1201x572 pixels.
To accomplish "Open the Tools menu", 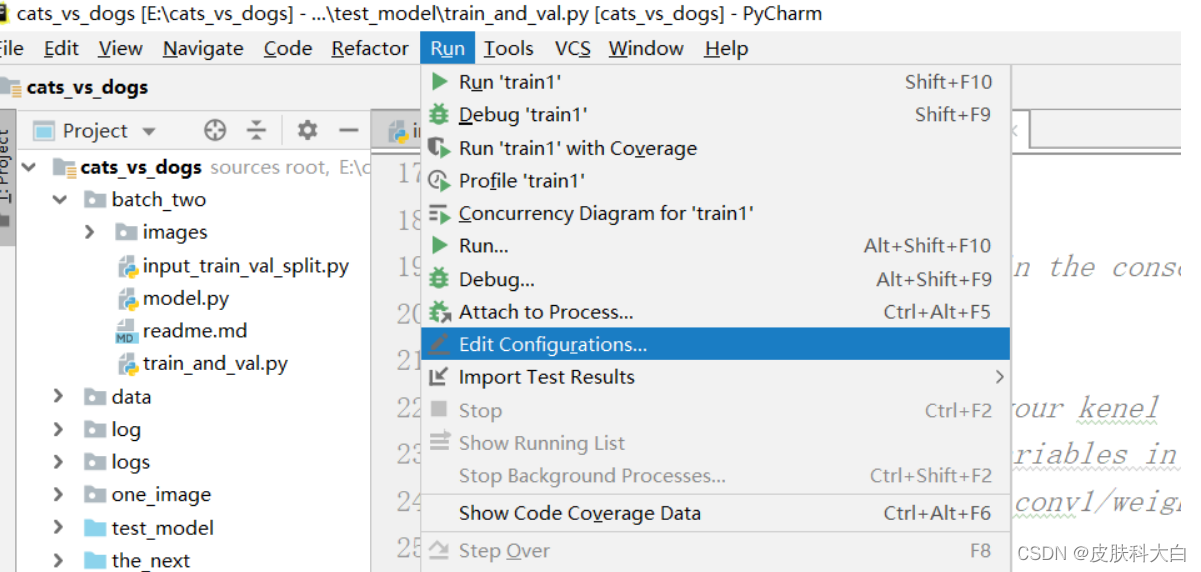I will coord(509,49).
